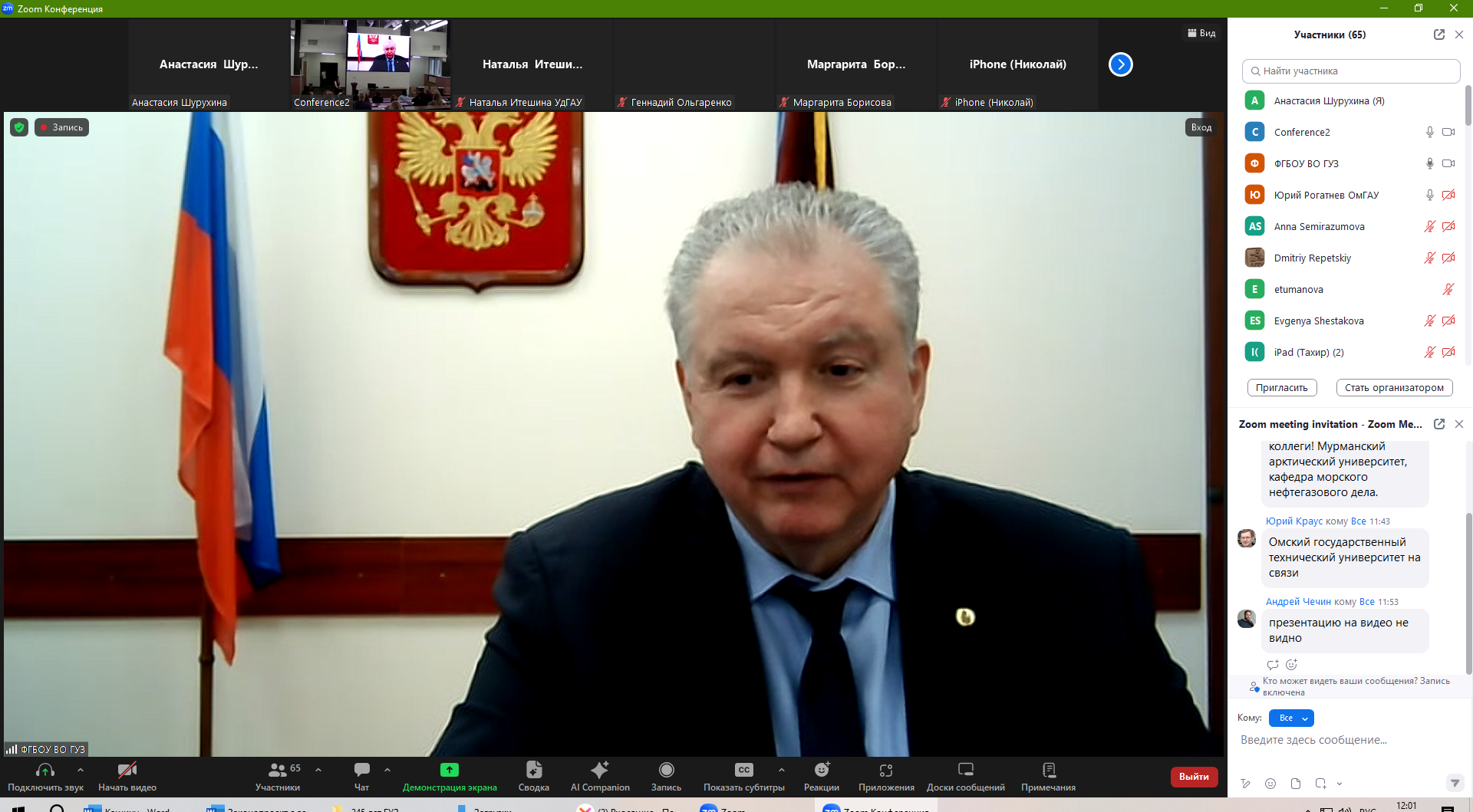Click the Пригласить button

tap(1282, 388)
